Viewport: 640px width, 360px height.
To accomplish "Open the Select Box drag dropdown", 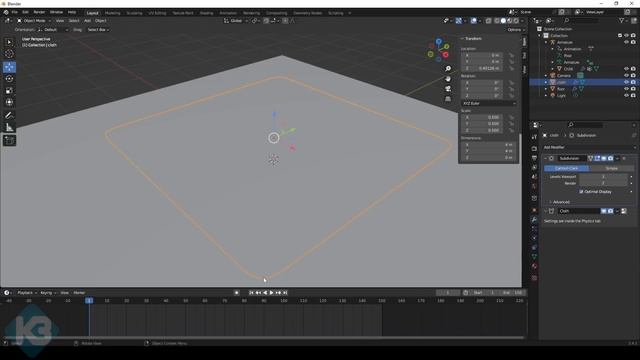I will [x=98, y=30].
